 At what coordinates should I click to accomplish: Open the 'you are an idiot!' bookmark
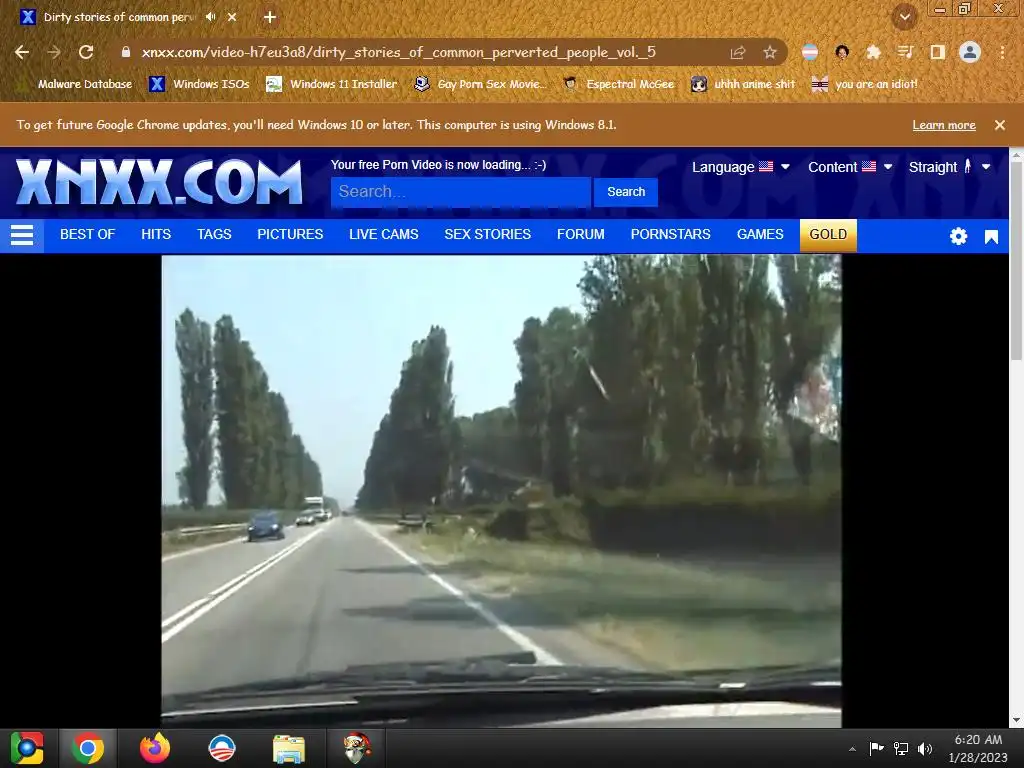(865, 84)
